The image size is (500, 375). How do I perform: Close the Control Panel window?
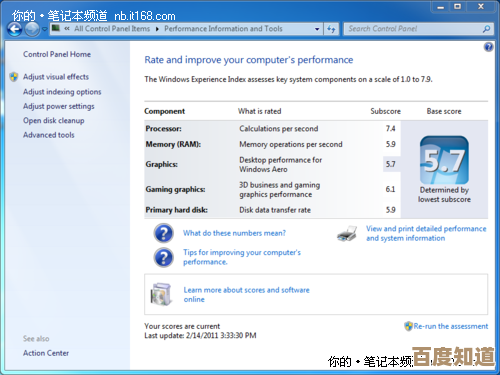(481, 7)
